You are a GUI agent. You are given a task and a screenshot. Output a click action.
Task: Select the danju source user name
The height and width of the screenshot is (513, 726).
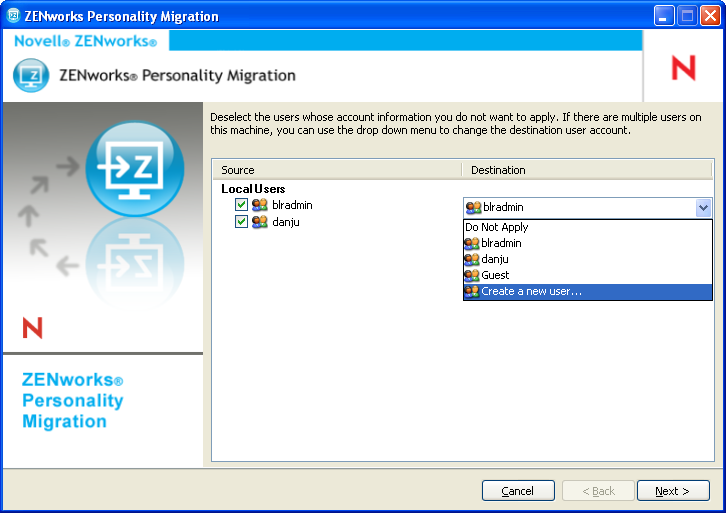pos(286,222)
